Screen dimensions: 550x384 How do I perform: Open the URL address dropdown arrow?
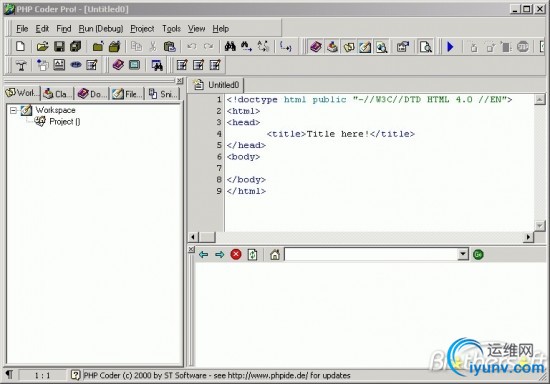463,254
